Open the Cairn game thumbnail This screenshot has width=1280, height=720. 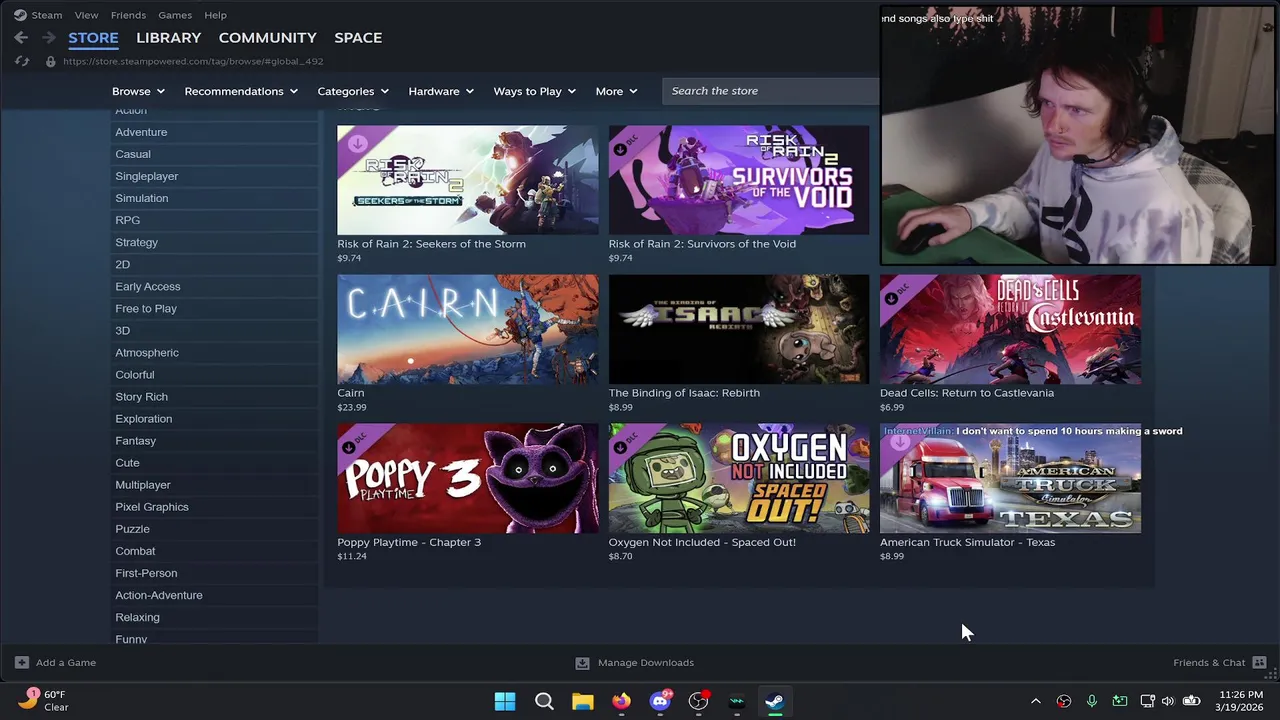(468, 329)
